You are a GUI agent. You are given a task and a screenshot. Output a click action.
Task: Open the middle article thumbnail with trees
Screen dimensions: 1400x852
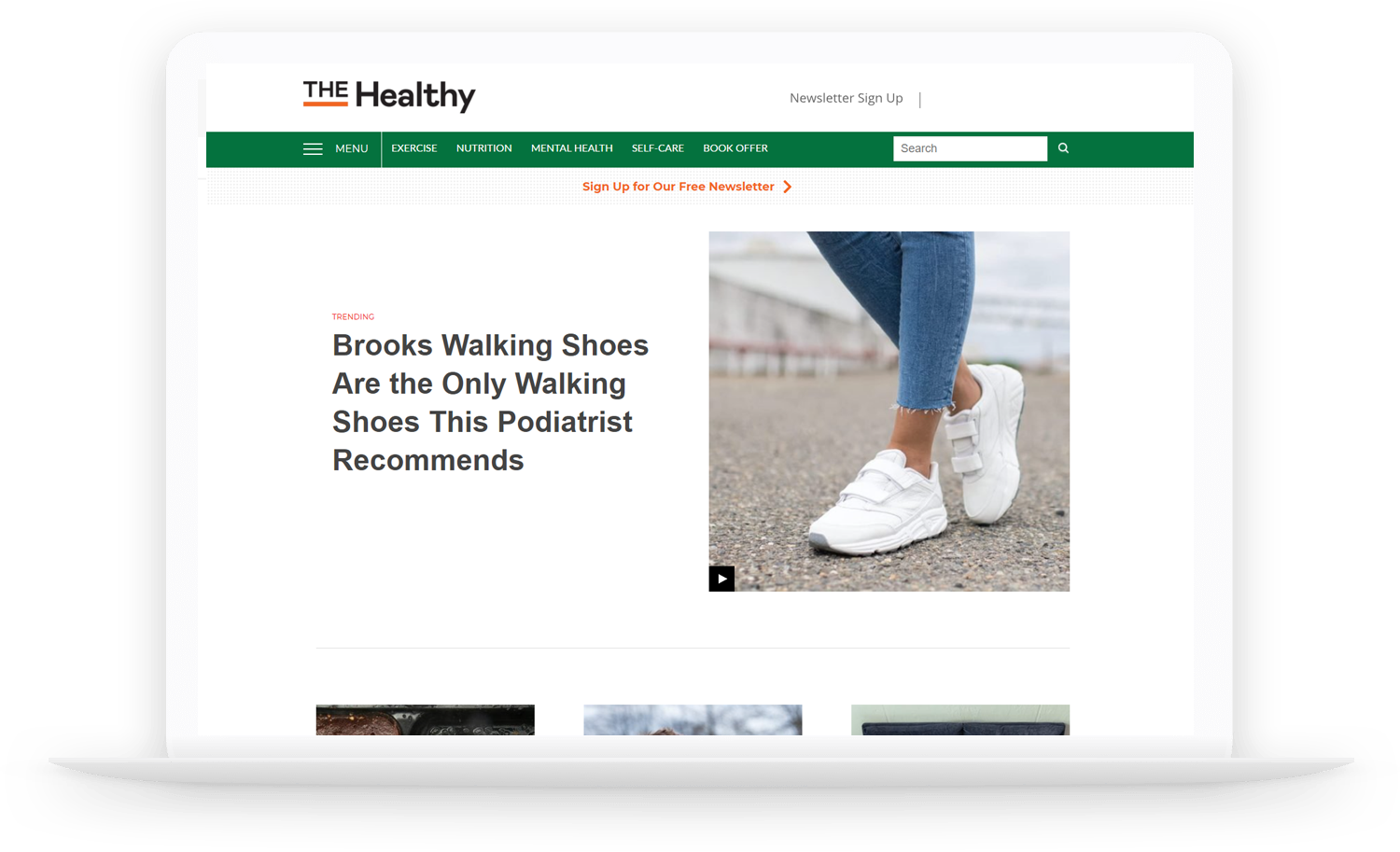693,719
